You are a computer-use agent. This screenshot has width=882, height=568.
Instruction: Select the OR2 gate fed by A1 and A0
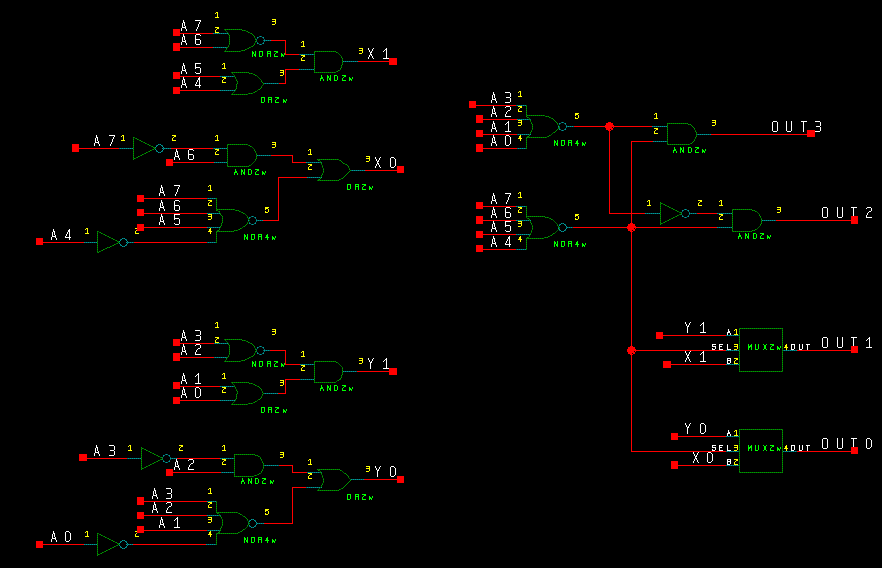248,394
